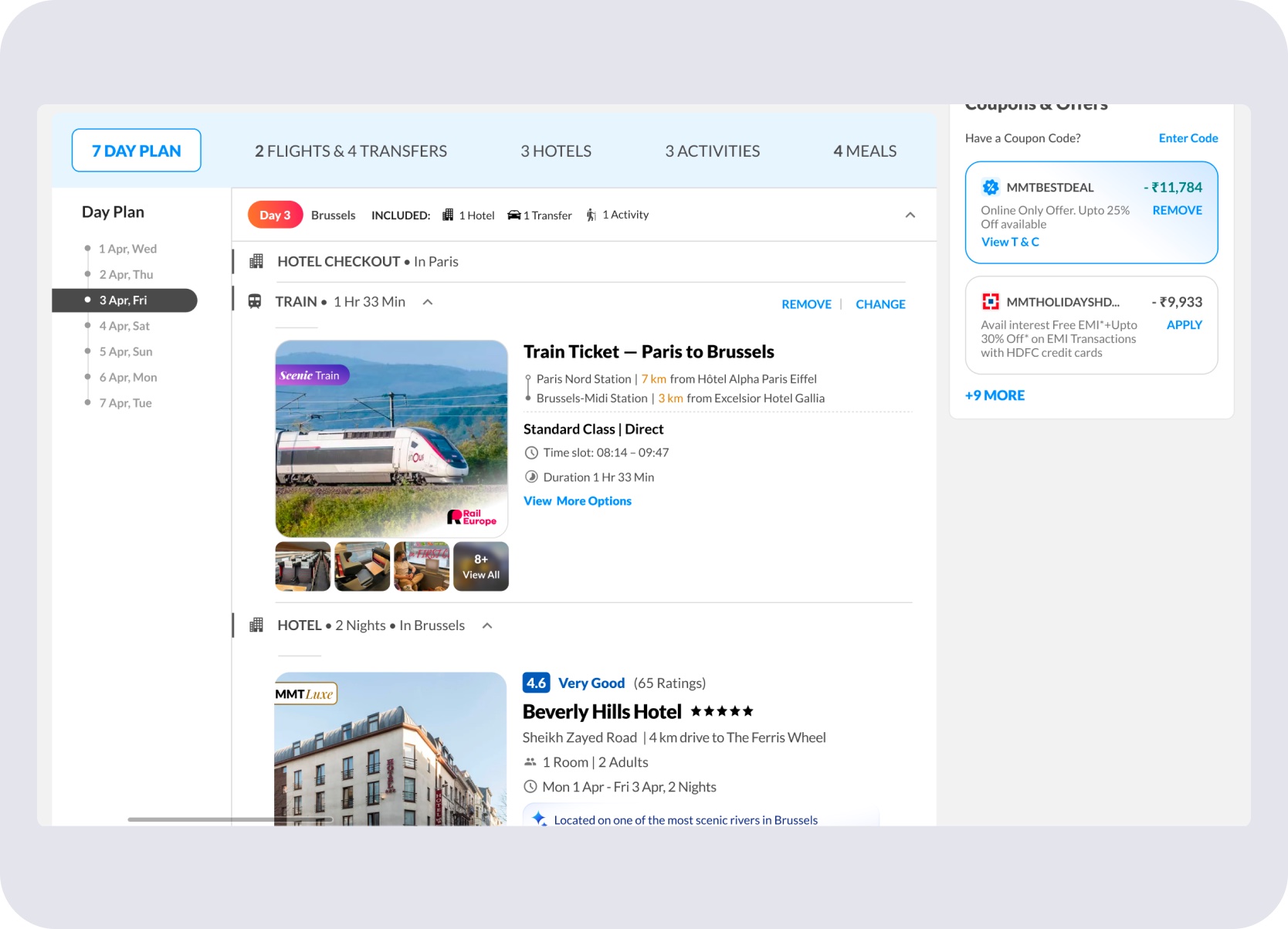Show +9 MORE coupons
This screenshot has width=1288, height=929.
(x=995, y=395)
